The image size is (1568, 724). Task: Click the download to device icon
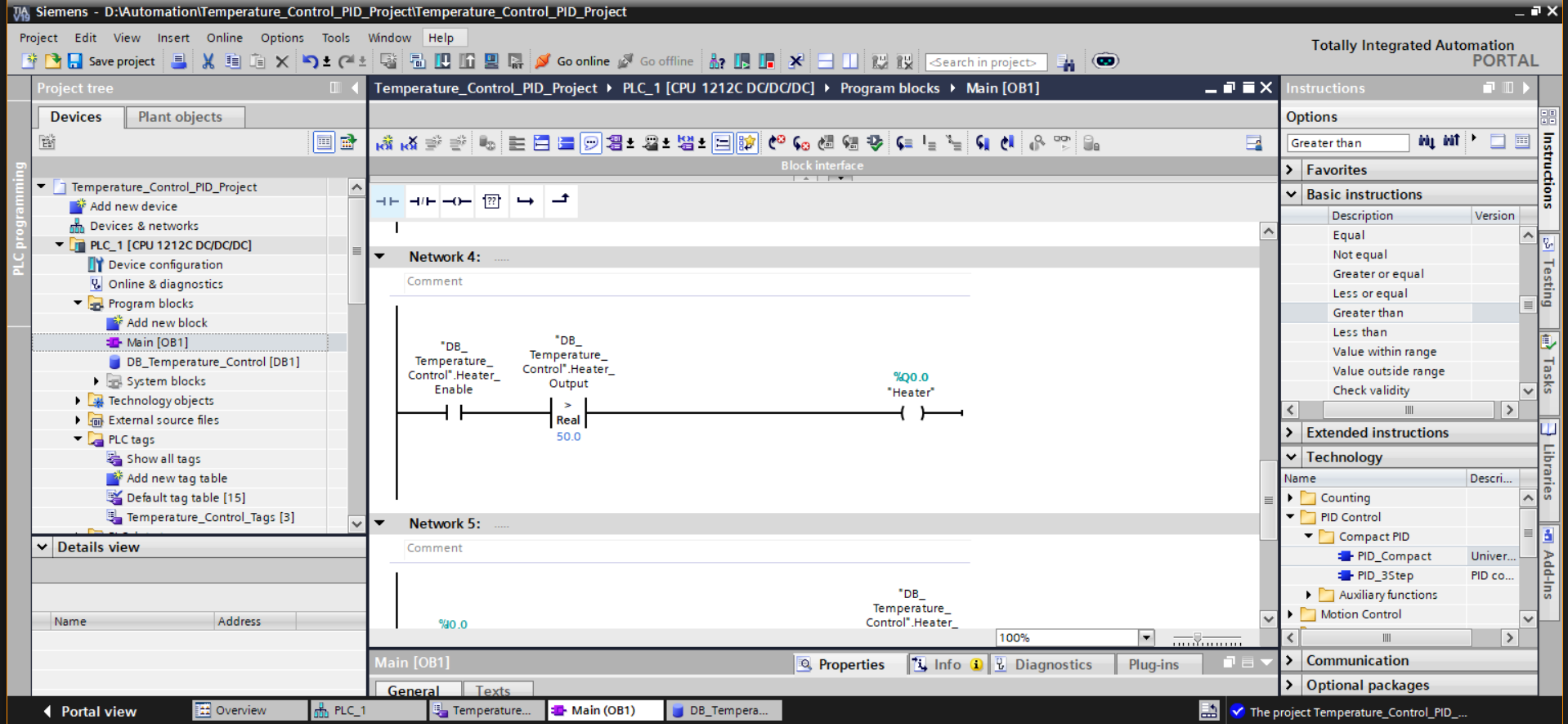tap(442, 61)
